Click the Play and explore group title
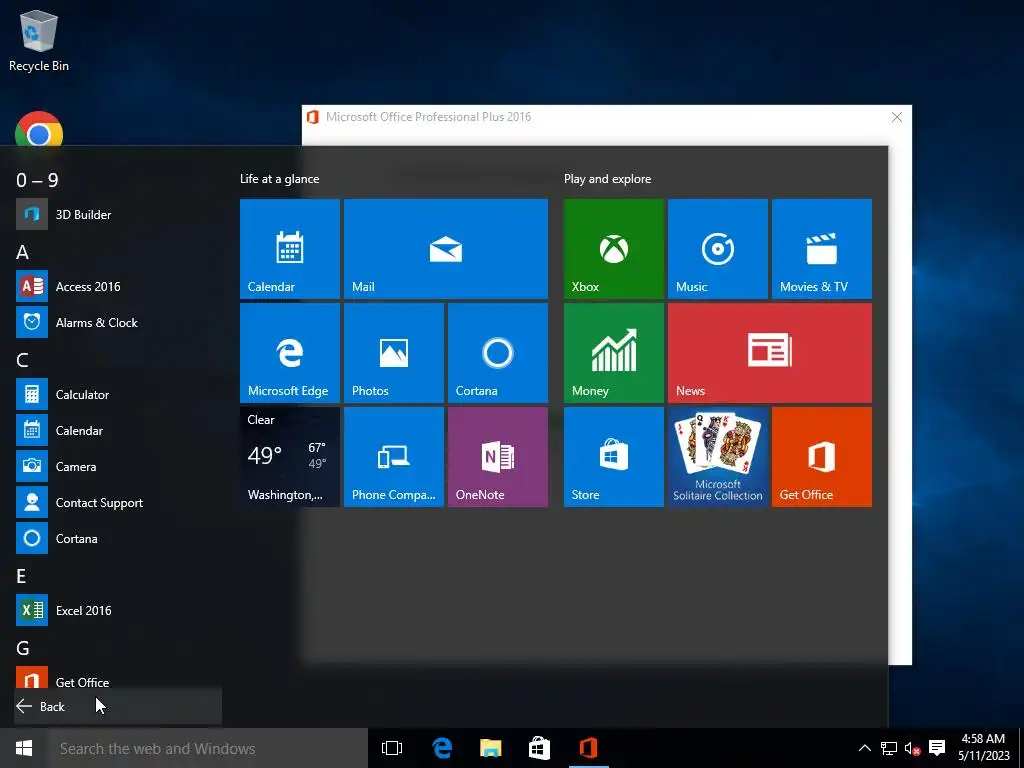The image size is (1024, 768). (x=607, y=179)
